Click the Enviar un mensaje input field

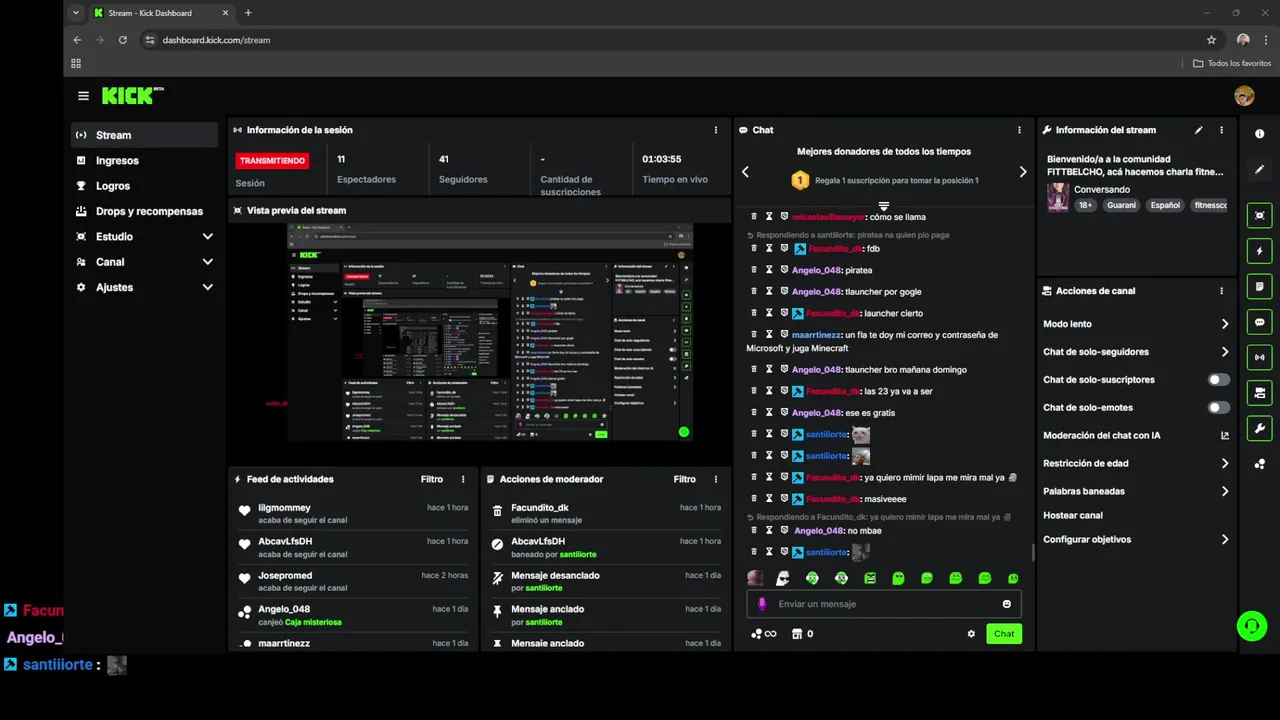(x=884, y=604)
